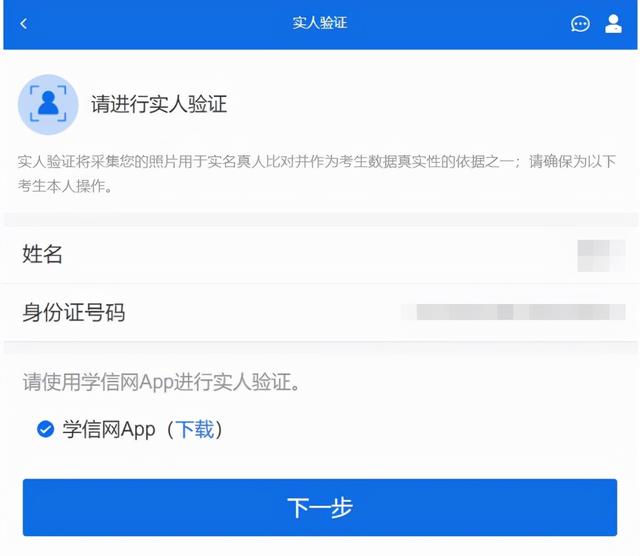Open the user profile icon
Screen dimensions: 640x556
(613, 24)
